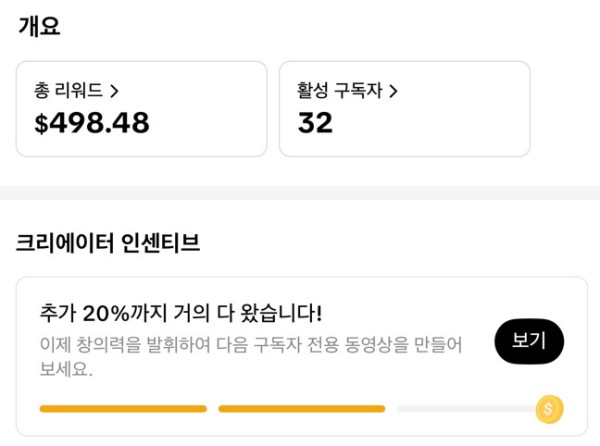Click the gold dollar coin icon
600x446 pixels.
pyautogui.click(x=549, y=408)
